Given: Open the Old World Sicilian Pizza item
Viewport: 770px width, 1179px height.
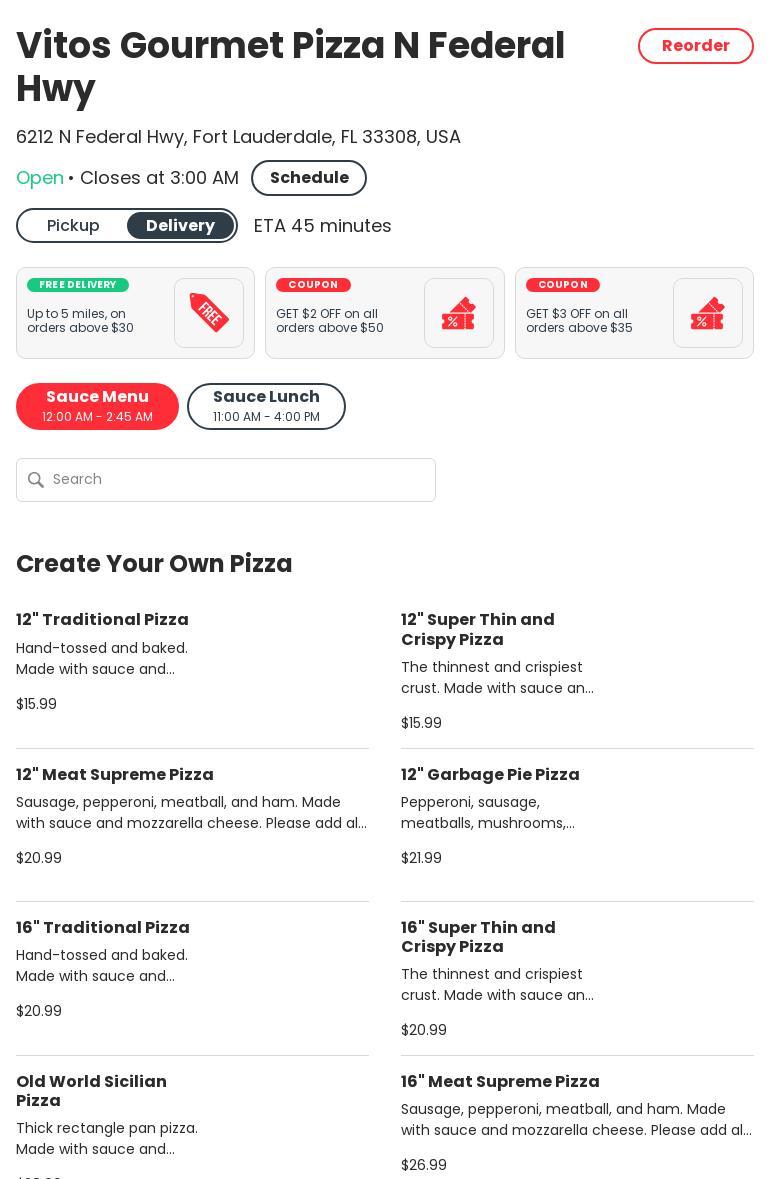Looking at the screenshot, I should (x=91, y=1091).
